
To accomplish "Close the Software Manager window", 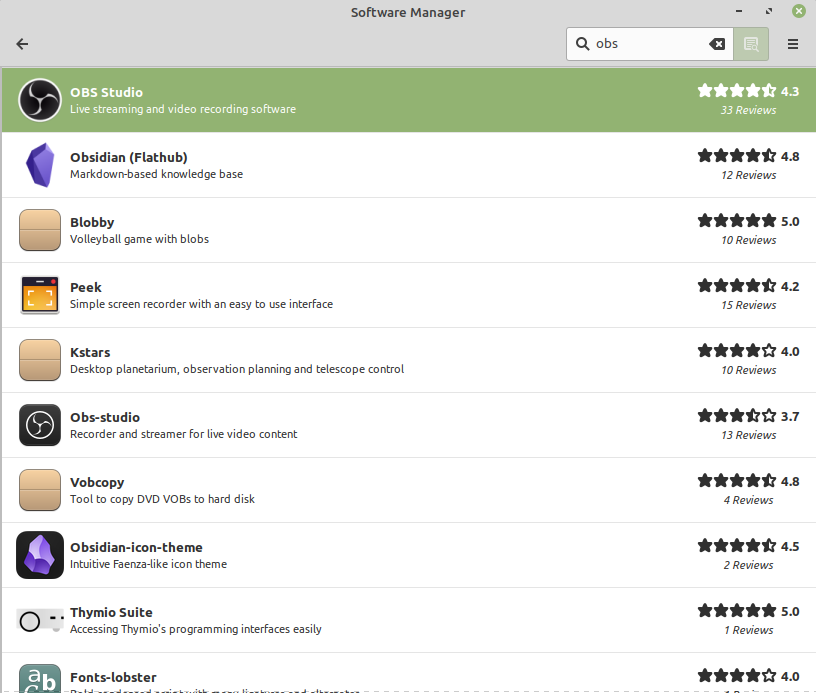I will point(799,11).
